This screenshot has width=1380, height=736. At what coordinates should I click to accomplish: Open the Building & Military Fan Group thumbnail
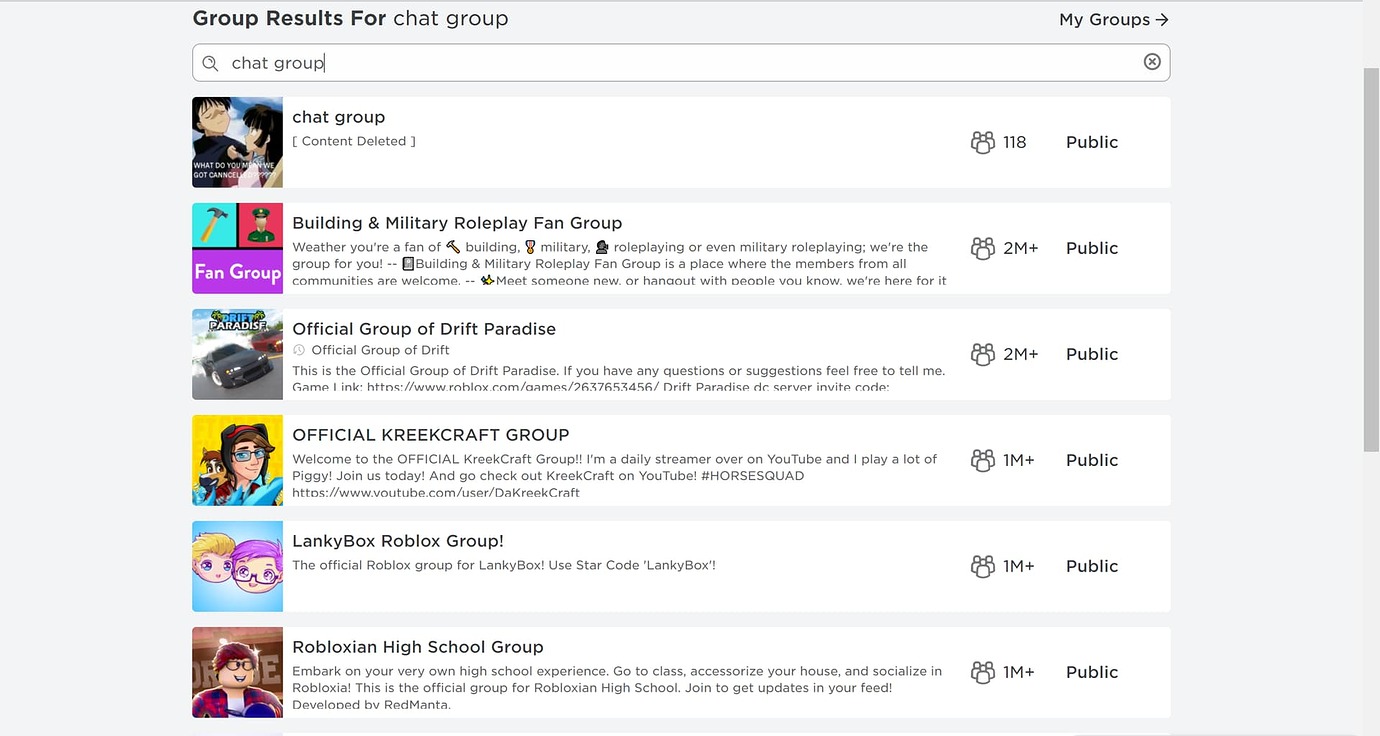click(x=237, y=248)
